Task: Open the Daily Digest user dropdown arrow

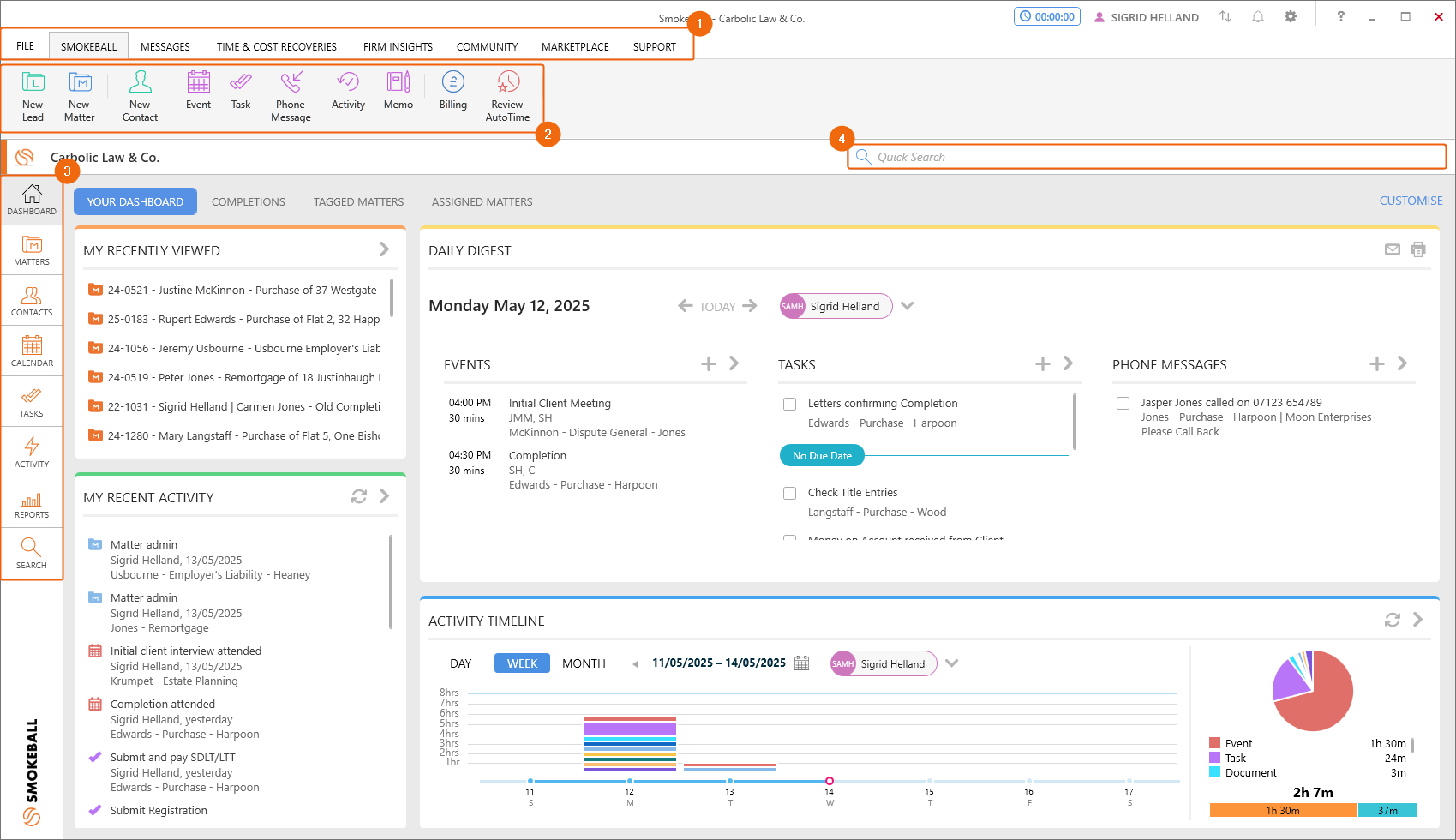Action: point(907,306)
